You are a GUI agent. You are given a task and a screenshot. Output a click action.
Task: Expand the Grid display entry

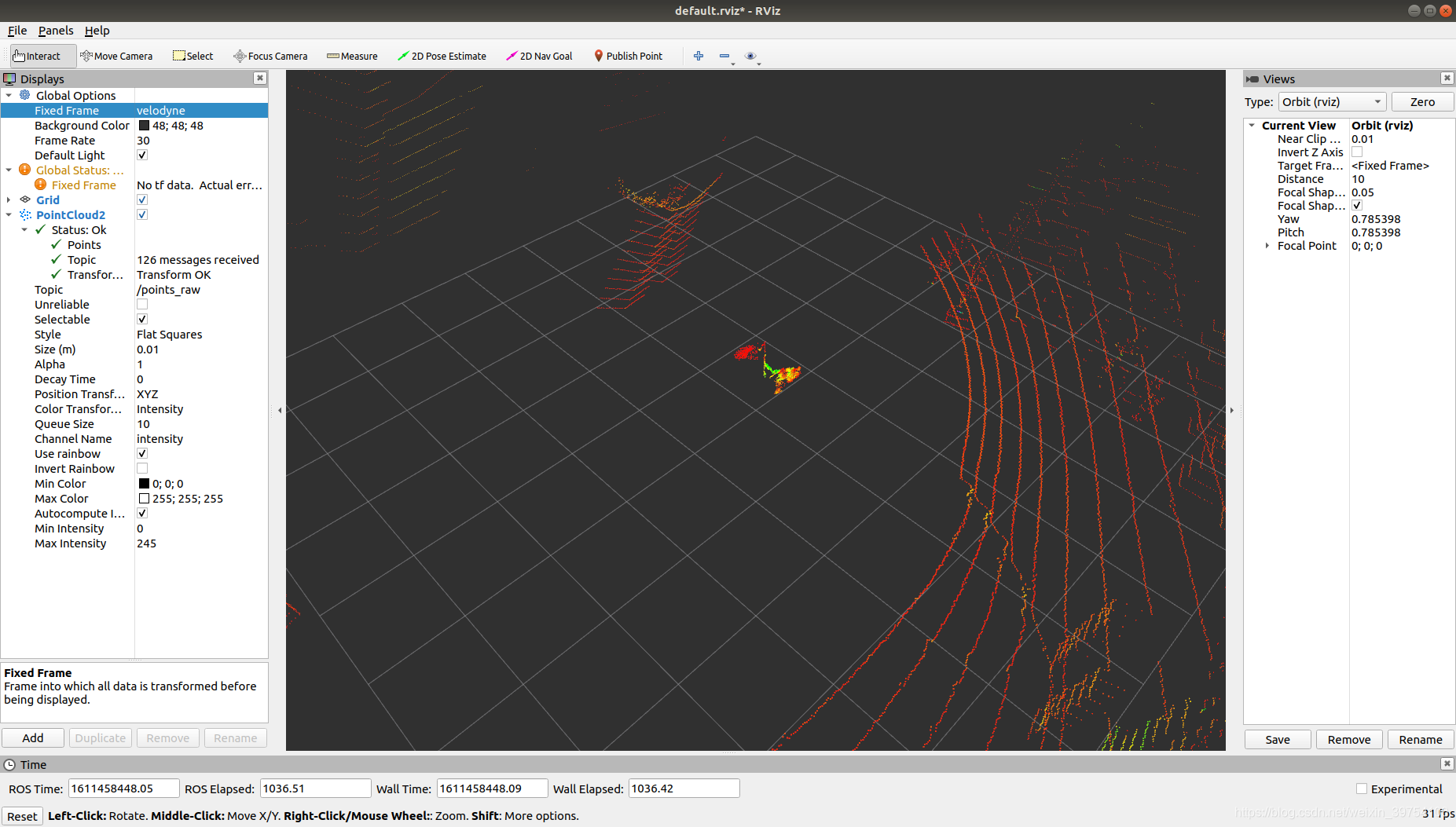point(9,199)
